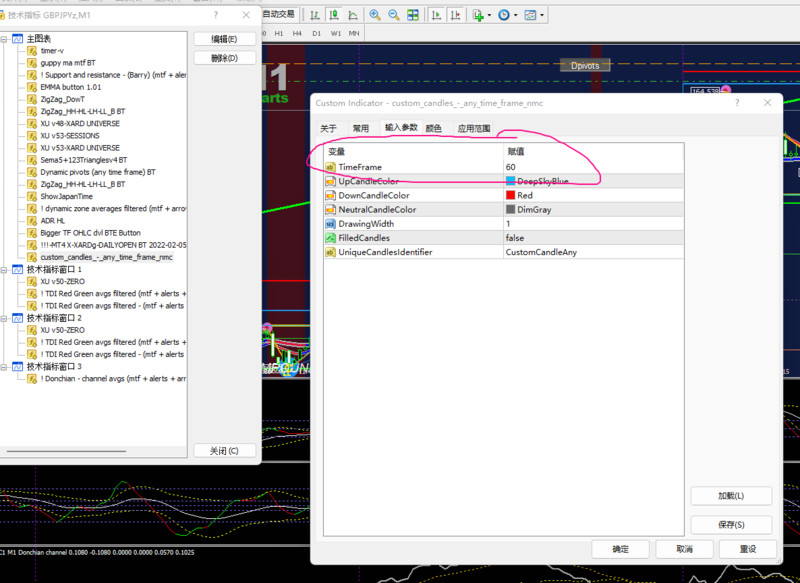Click the 编辑(E) button
800x583 pixels.
224,39
